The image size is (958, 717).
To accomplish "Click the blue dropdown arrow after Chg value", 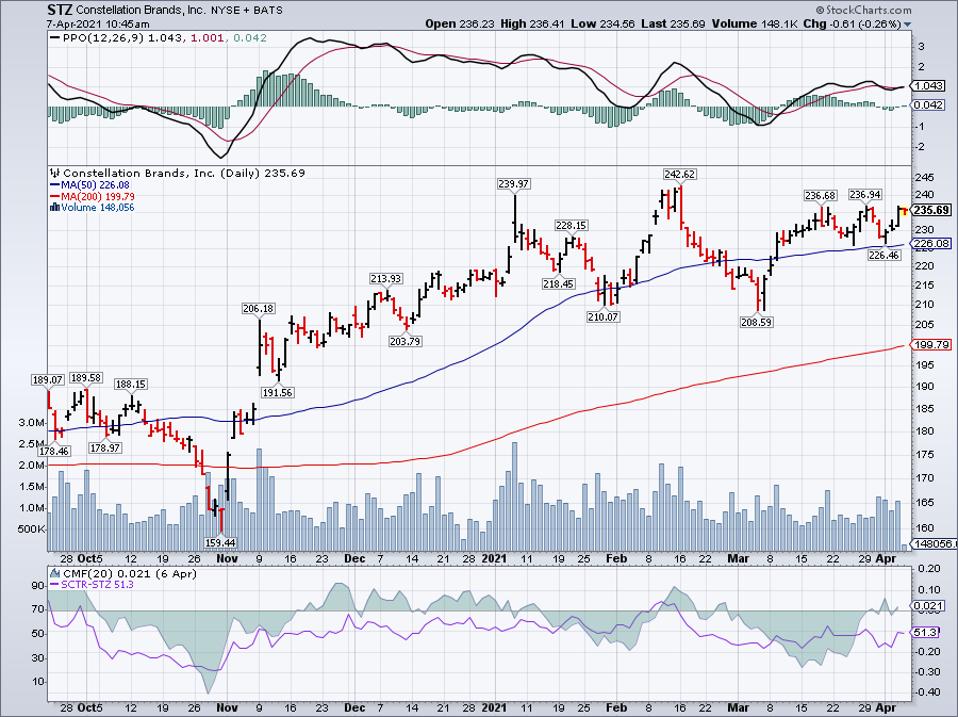I will (x=907, y=24).
